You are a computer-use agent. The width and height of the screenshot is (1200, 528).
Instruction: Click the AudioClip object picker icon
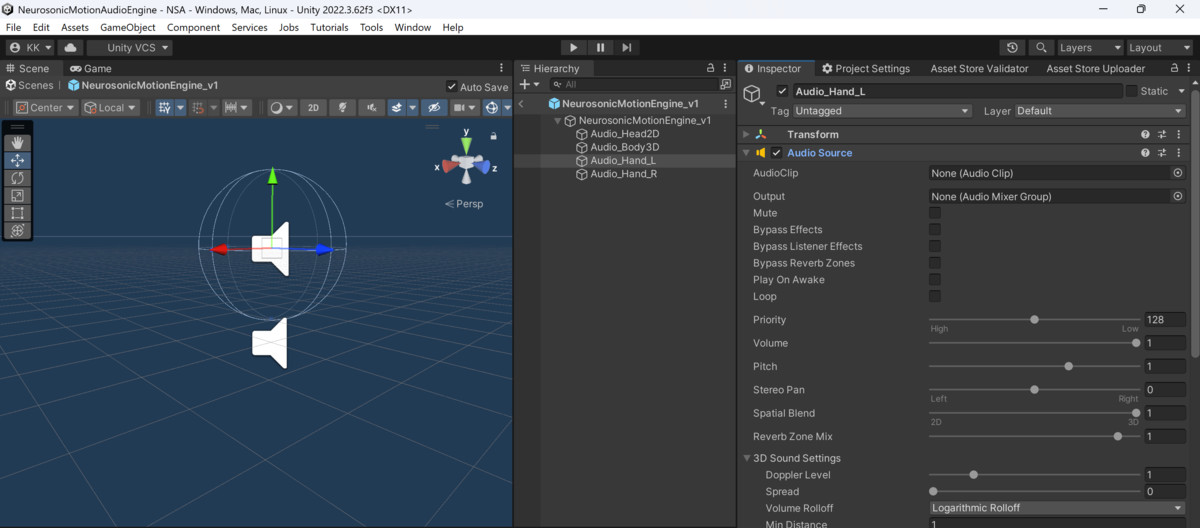[x=1178, y=173]
